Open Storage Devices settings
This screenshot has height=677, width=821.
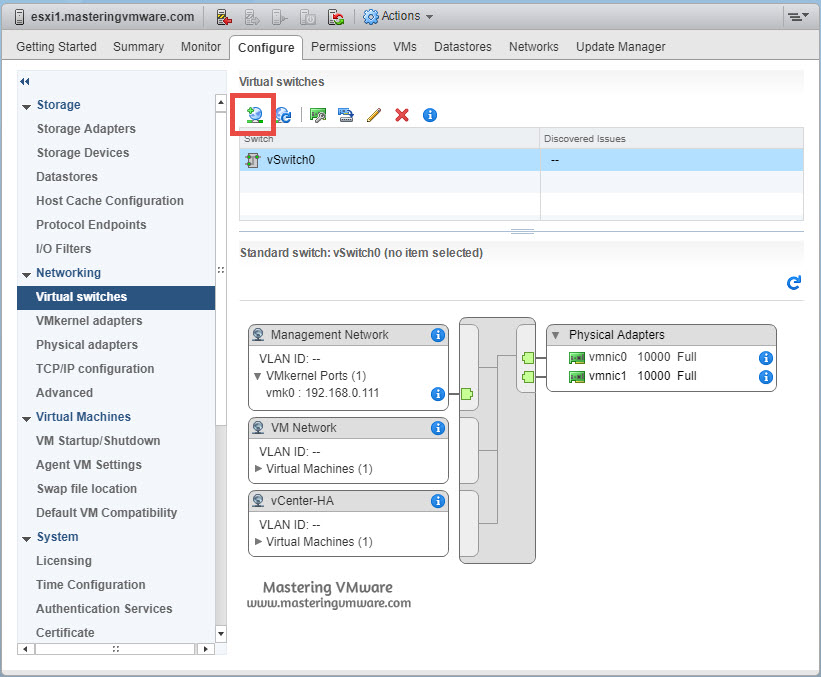click(83, 153)
